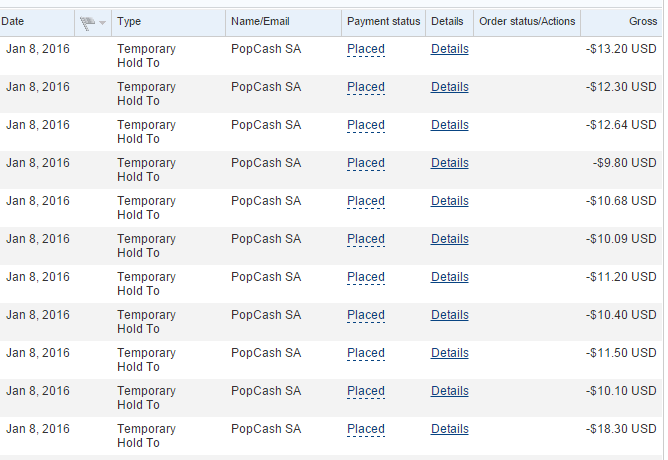Click Placed status on the -$13.20 USD row
Image resolution: width=668 pixels, height=460 pixels.
(x=365, y=49)
